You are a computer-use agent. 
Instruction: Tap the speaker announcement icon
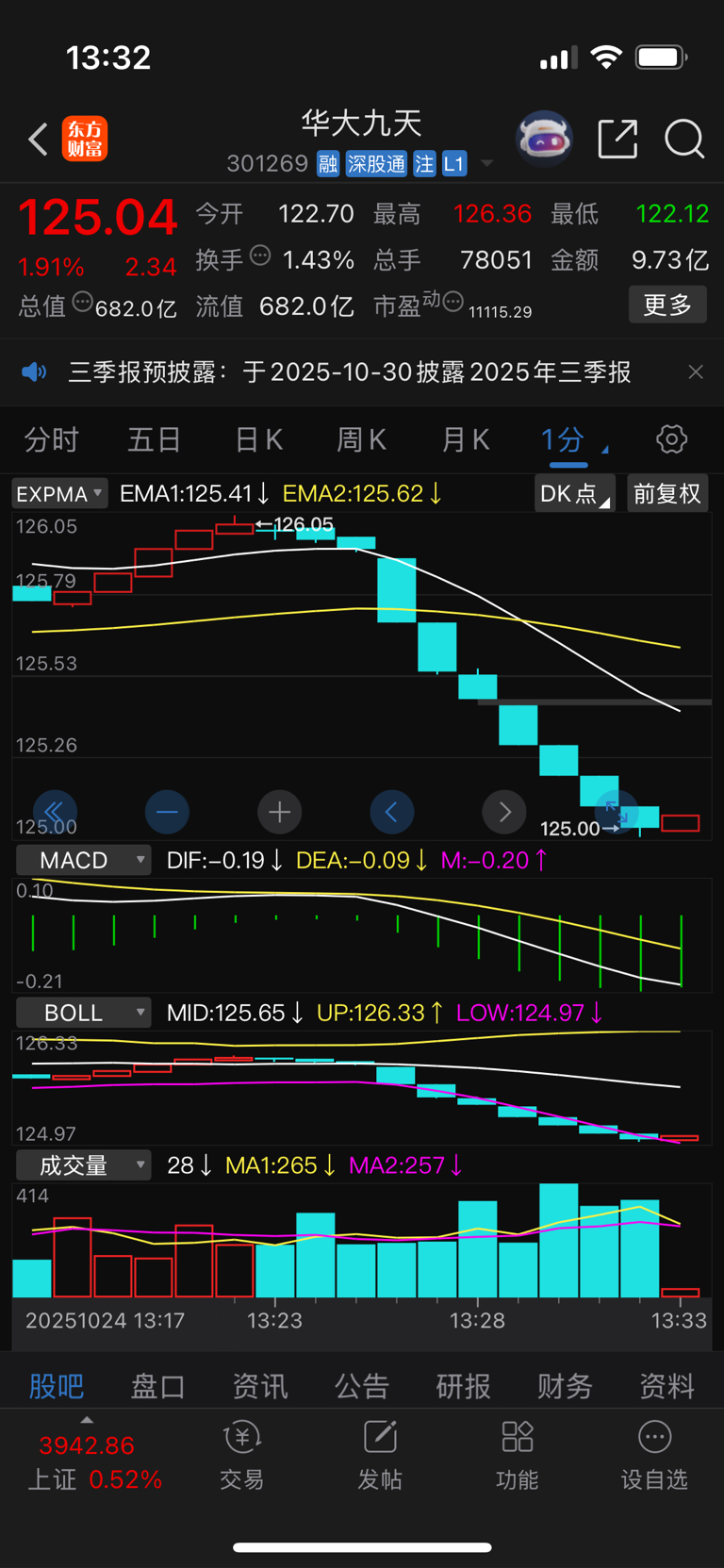(34, 372)
